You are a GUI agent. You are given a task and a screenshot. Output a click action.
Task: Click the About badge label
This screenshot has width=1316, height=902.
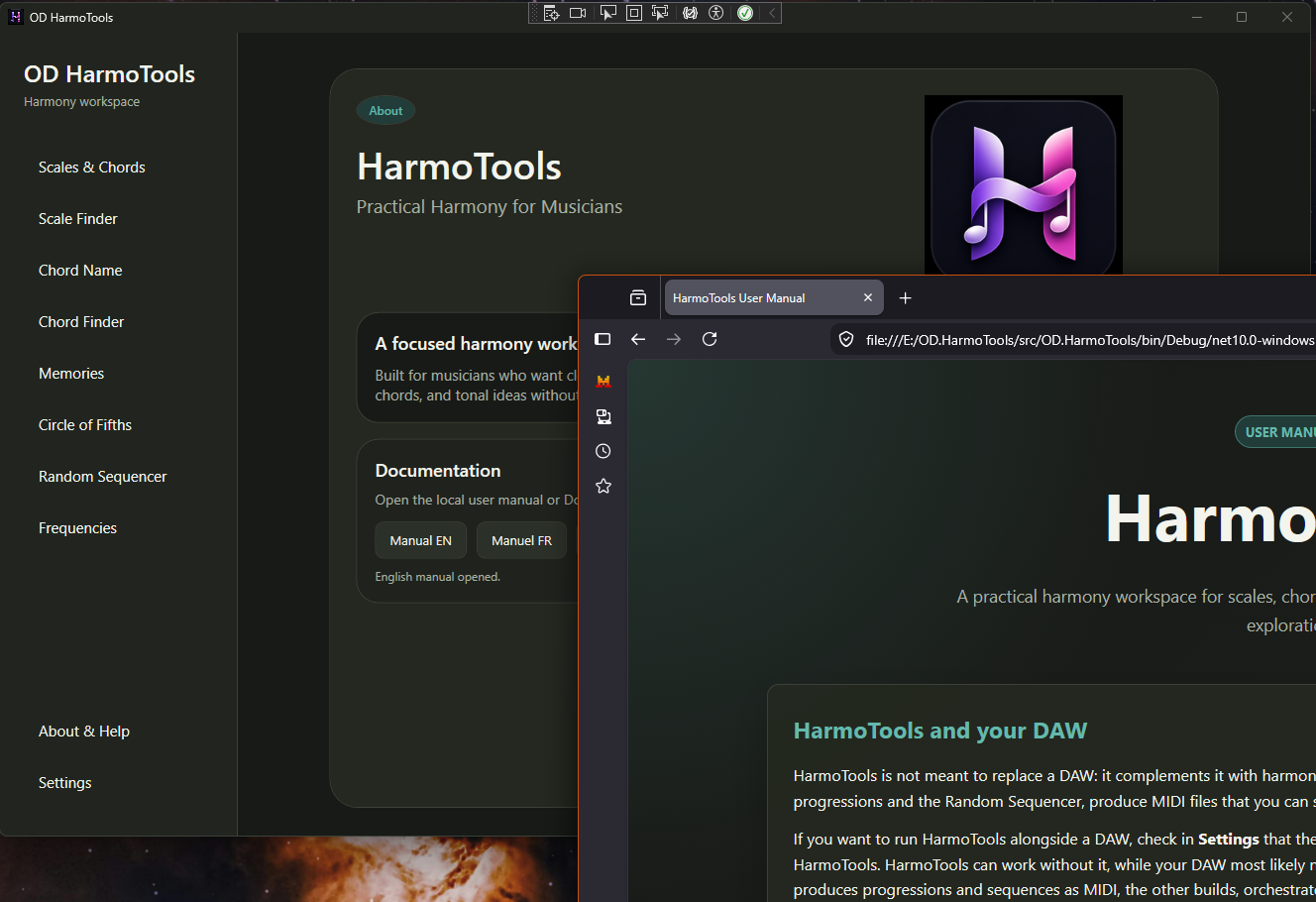(385, 111)
